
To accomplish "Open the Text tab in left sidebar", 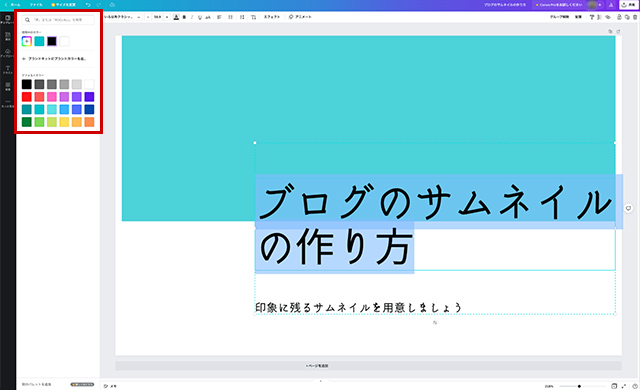I will [8, 69].
